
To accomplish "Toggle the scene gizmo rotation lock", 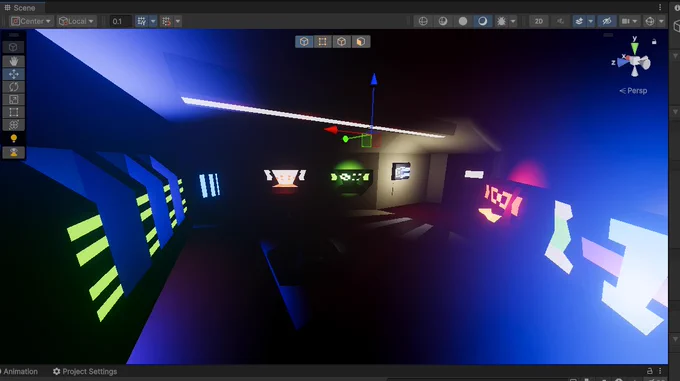I will pos(654,42).
